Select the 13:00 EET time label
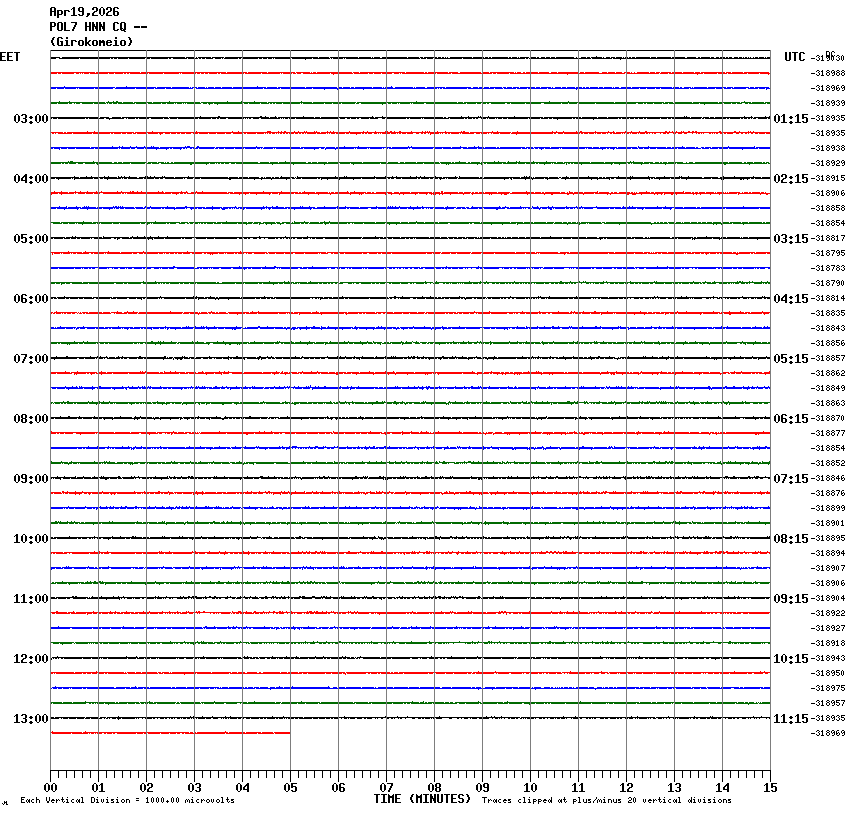Image resolution: width=850 pixels, height=814 pixels. click(30, 719)
